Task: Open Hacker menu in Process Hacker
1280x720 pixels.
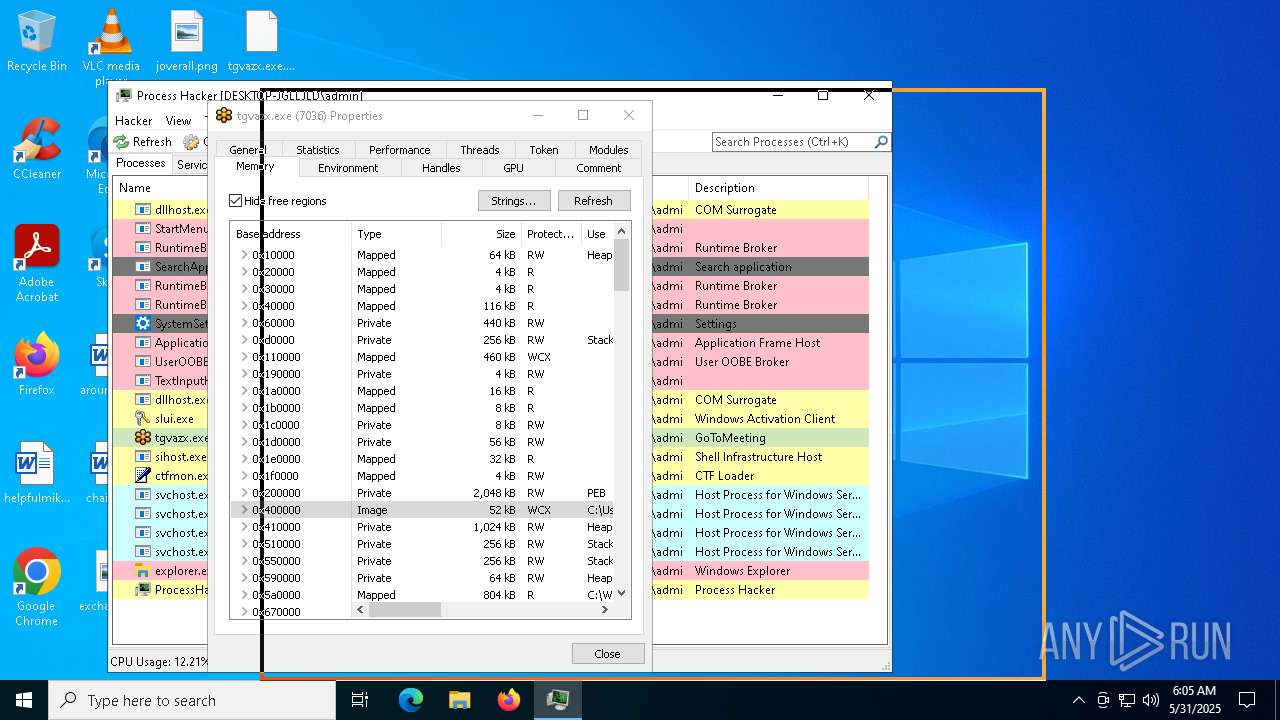Action: tap(134, 120)
